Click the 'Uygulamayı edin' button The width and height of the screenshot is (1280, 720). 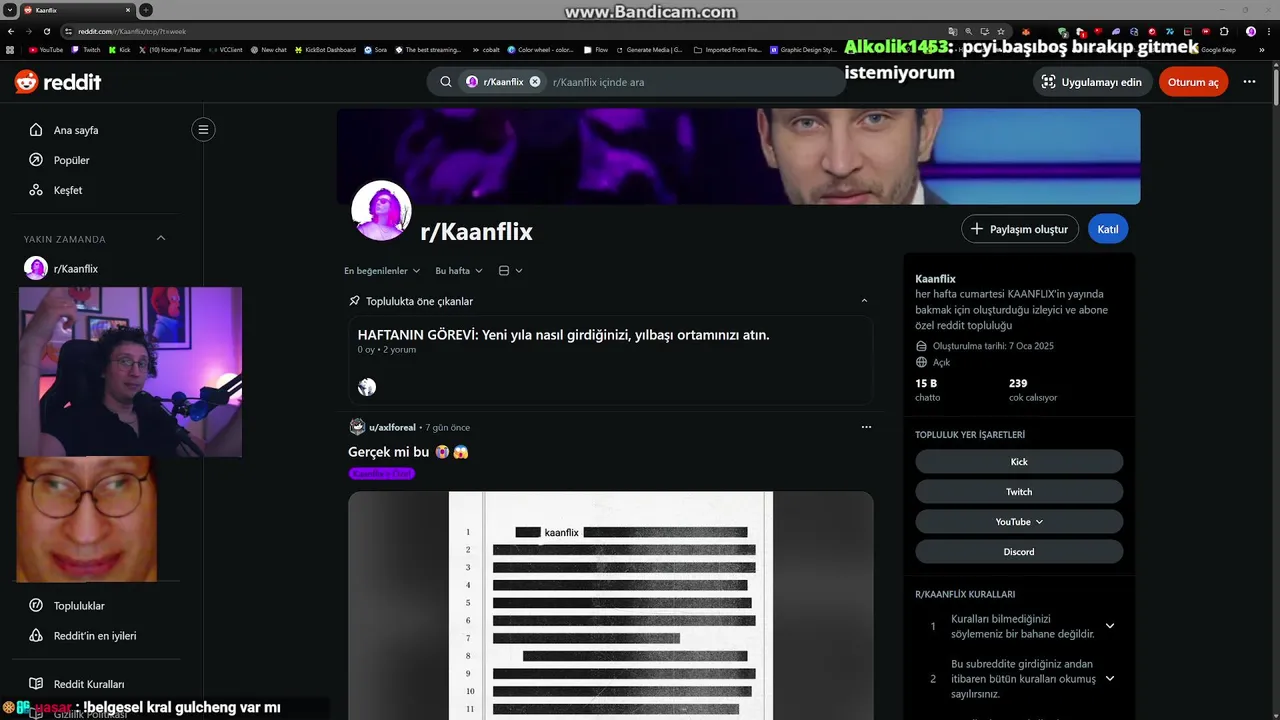pos(1091,82)
